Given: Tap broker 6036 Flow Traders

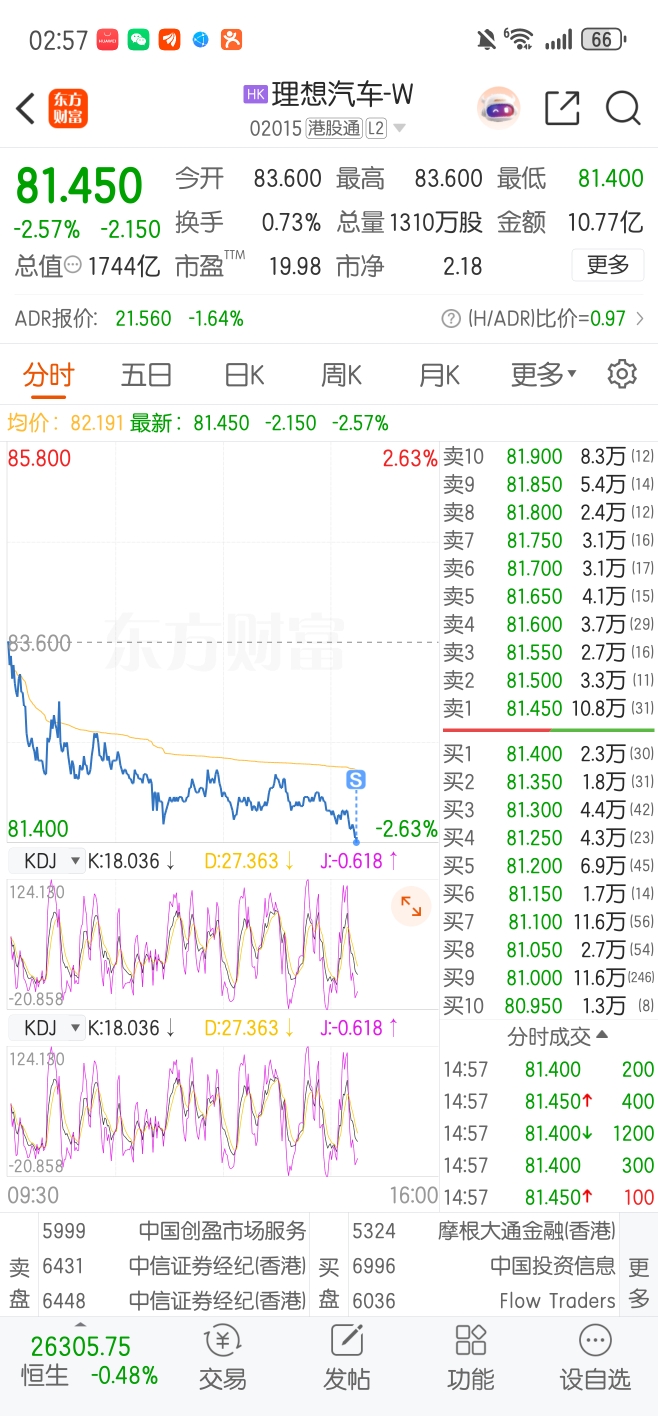Looking at the screenshot, I should [x=484, y=1301].
